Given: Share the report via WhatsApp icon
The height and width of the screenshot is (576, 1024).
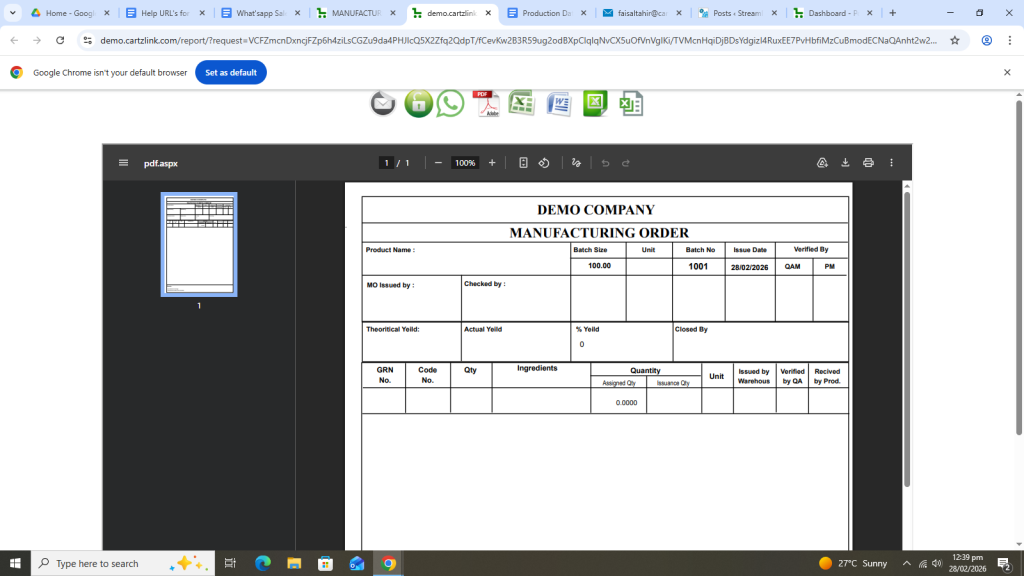Looking at the screenshot, I should [x=451, y=103].
